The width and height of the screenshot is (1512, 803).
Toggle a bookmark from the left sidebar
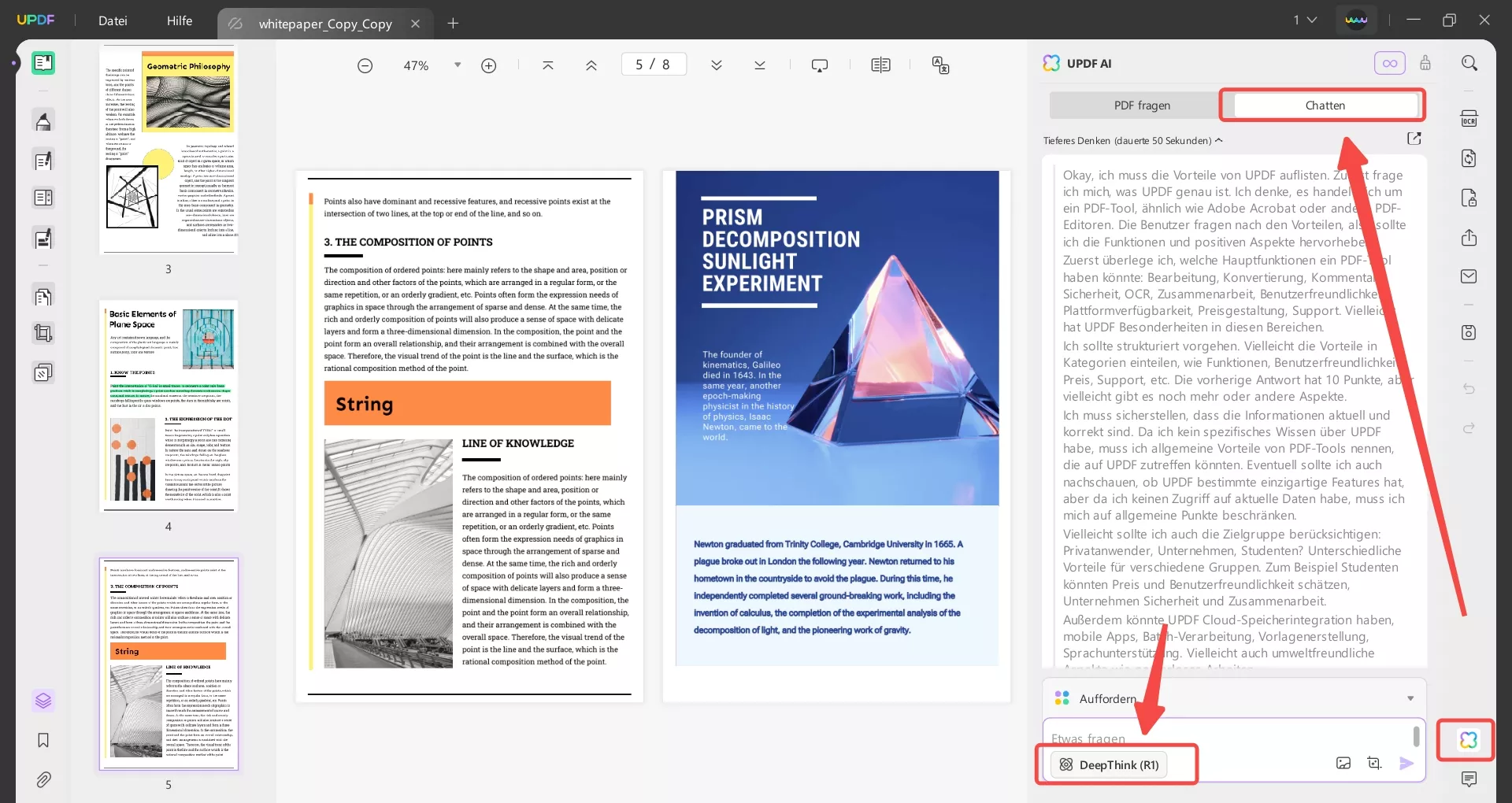click(x=43, y=740)
